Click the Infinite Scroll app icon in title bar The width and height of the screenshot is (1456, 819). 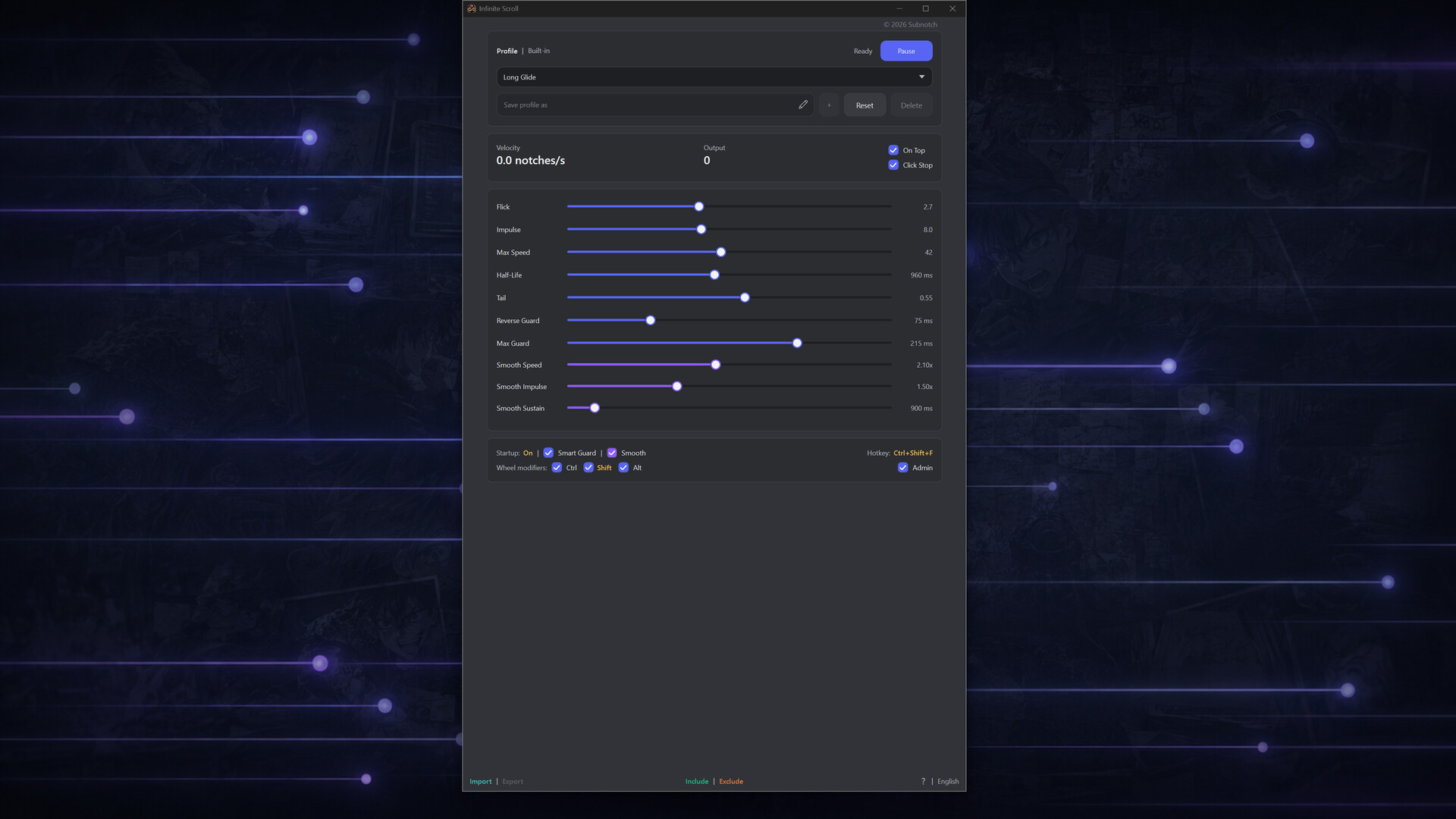472,8
